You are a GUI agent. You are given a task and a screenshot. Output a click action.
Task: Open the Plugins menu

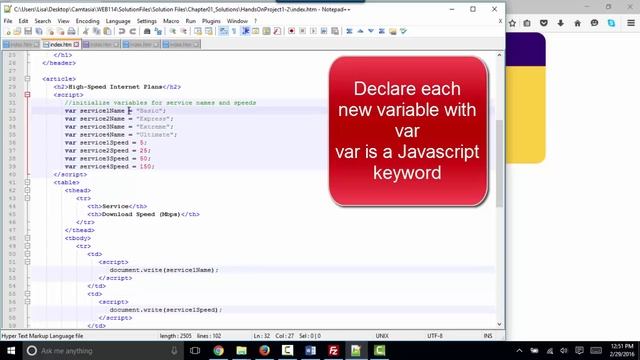click(211, 21)
